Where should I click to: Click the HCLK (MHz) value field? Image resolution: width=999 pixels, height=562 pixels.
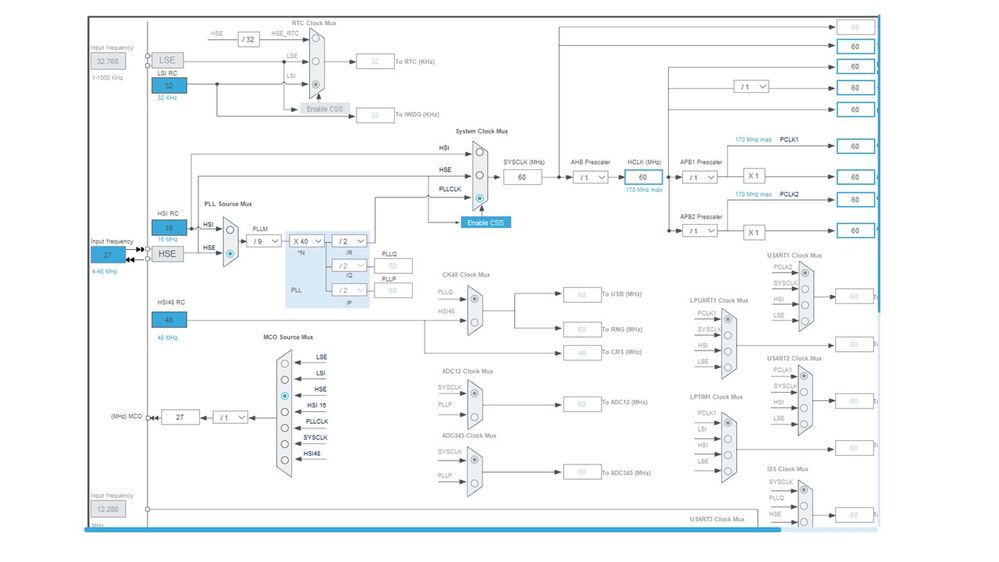pos(643,177)
